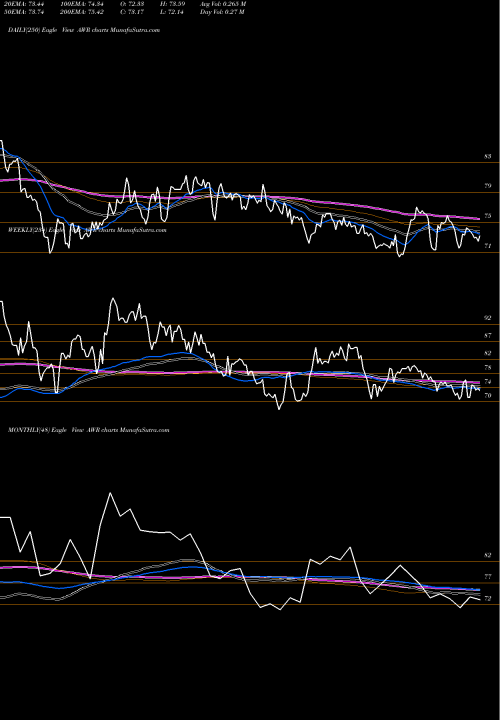
Task: Click the WEEKLY chart title label
Action: [87, 230]
